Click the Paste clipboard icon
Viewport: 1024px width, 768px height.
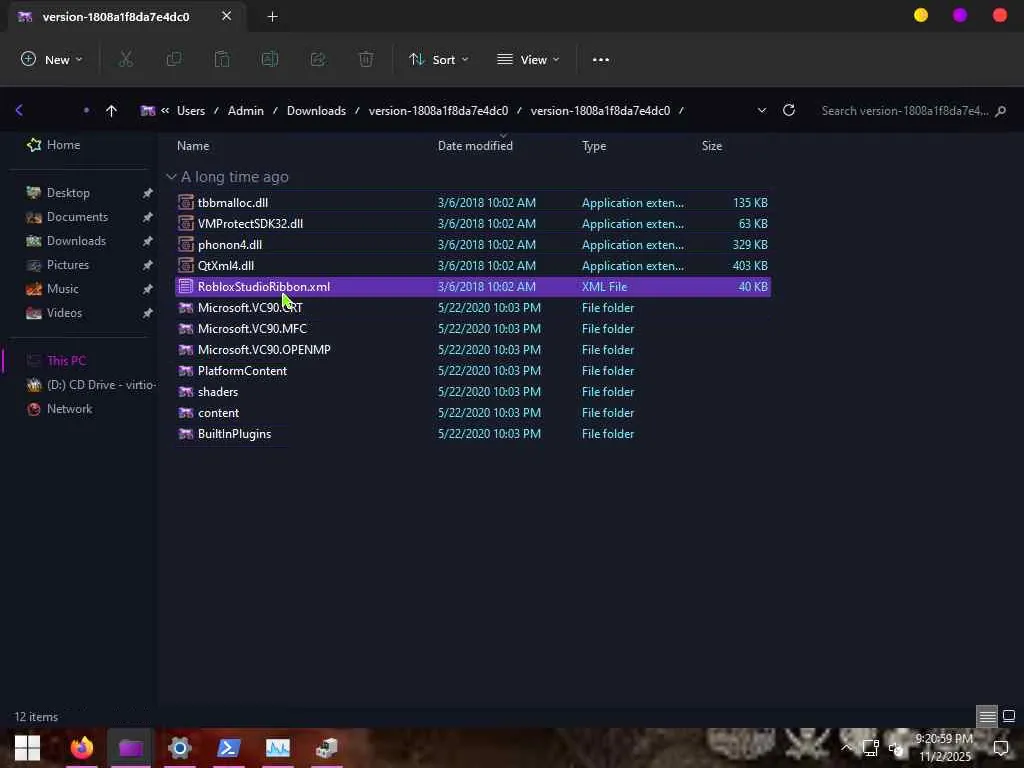[222, 59]
